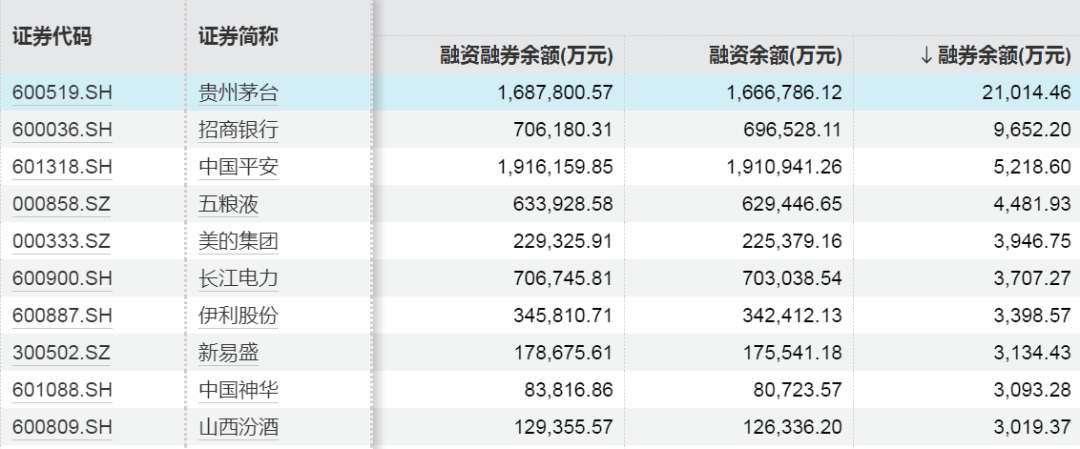
Task: Select the 五粮液 name cell
Action: [x=228, y=205]
